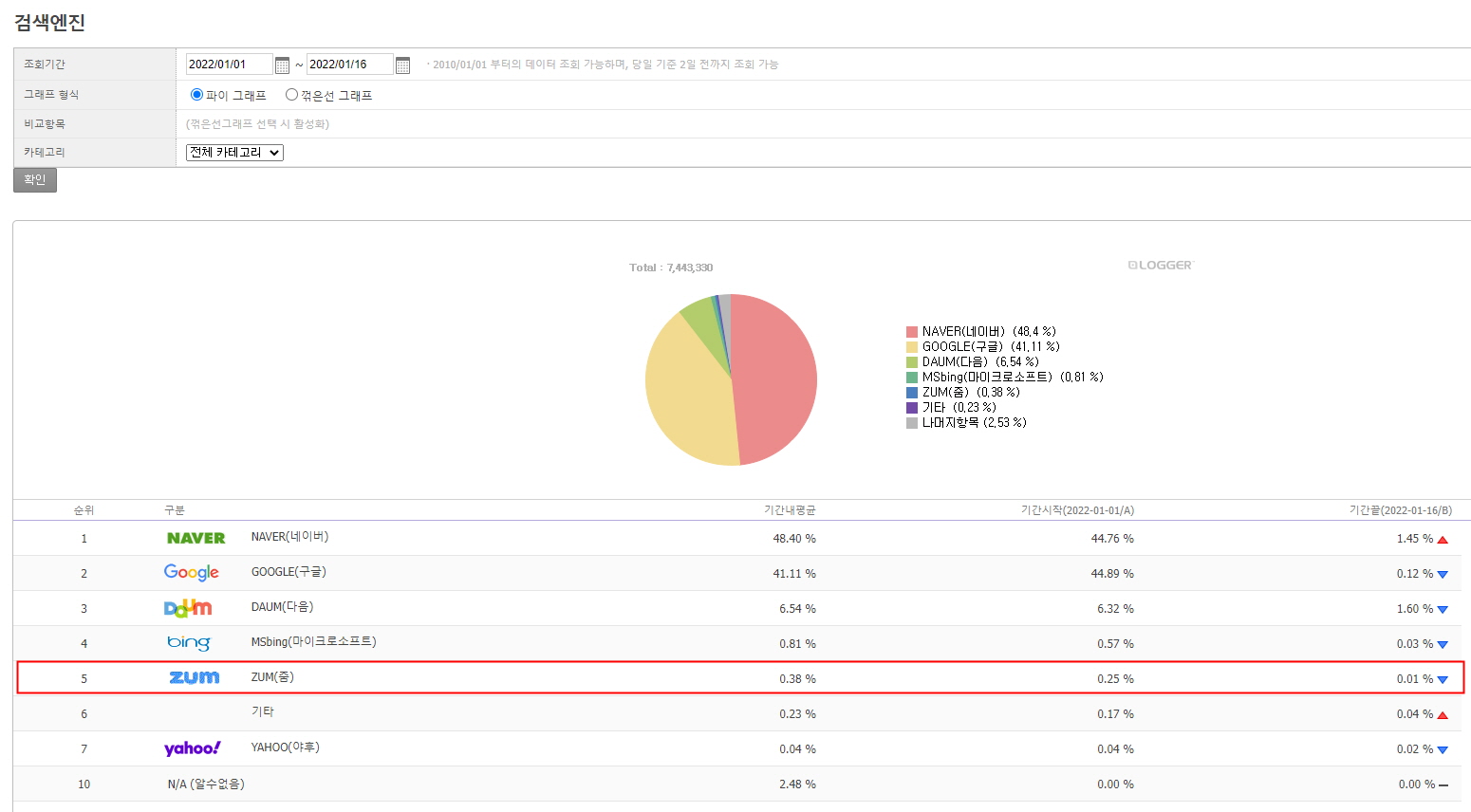
Task: Click the 나머지항목 (2.53 %) legend label
Action: click(975, 423)
